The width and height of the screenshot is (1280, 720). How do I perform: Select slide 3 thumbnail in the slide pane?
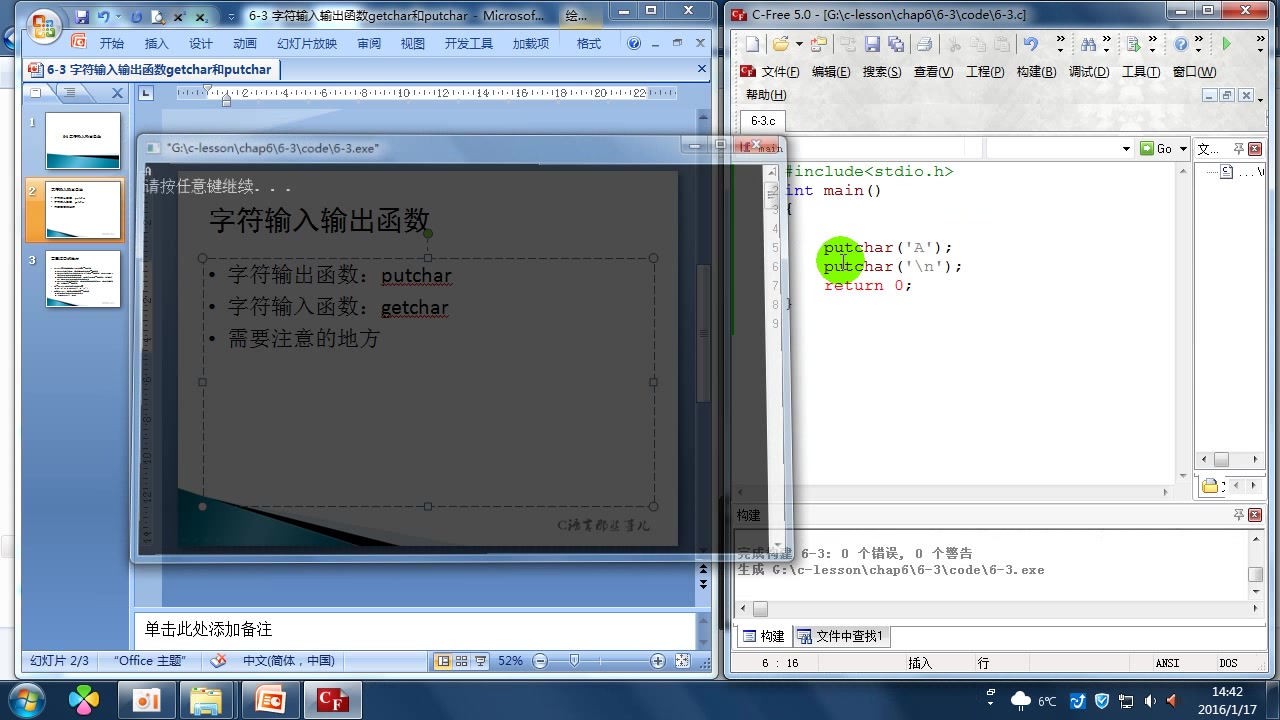[x=83, y=280]
